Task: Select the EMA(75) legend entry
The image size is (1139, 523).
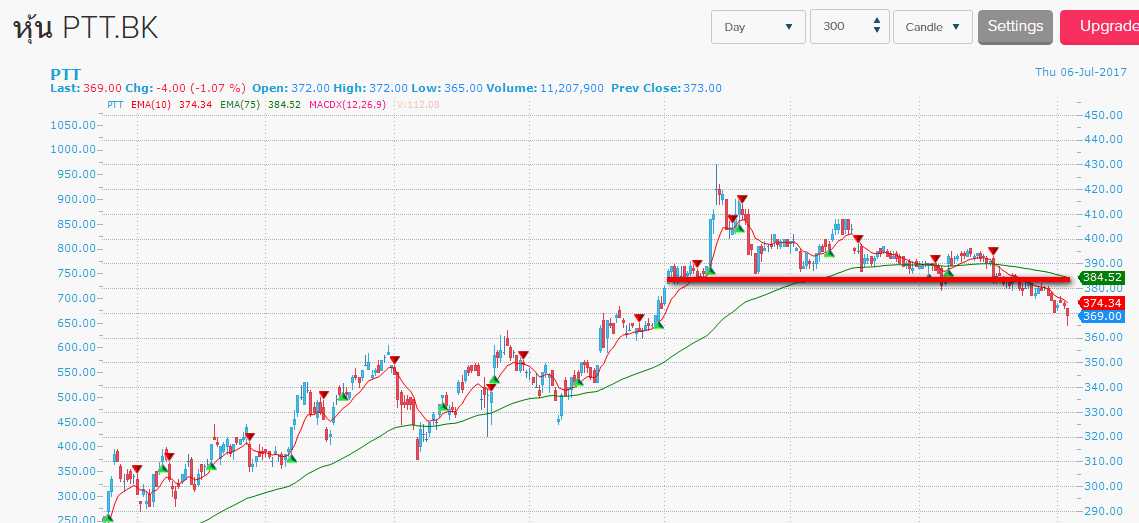Action: pyautogui.click(x=260, y=105)
